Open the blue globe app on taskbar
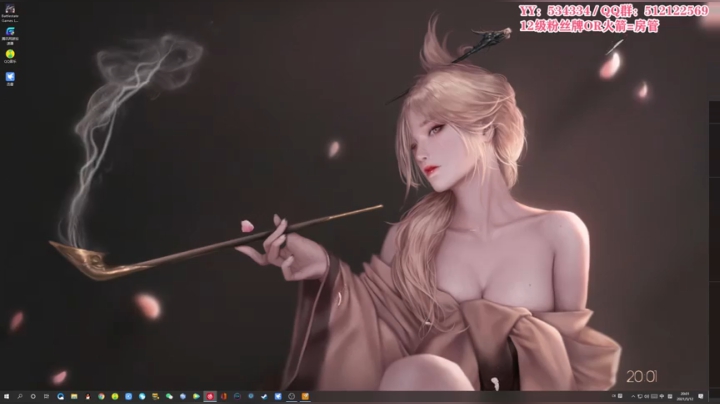The width and height of the screenshot is (720, 404). (x=142, y=396)
